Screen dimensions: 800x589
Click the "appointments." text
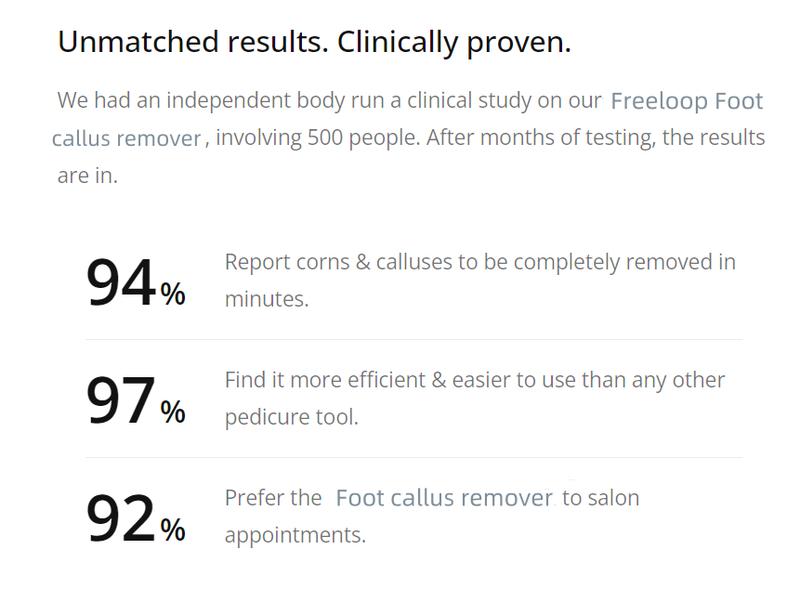pyautogui.click(x=295, y=536)
